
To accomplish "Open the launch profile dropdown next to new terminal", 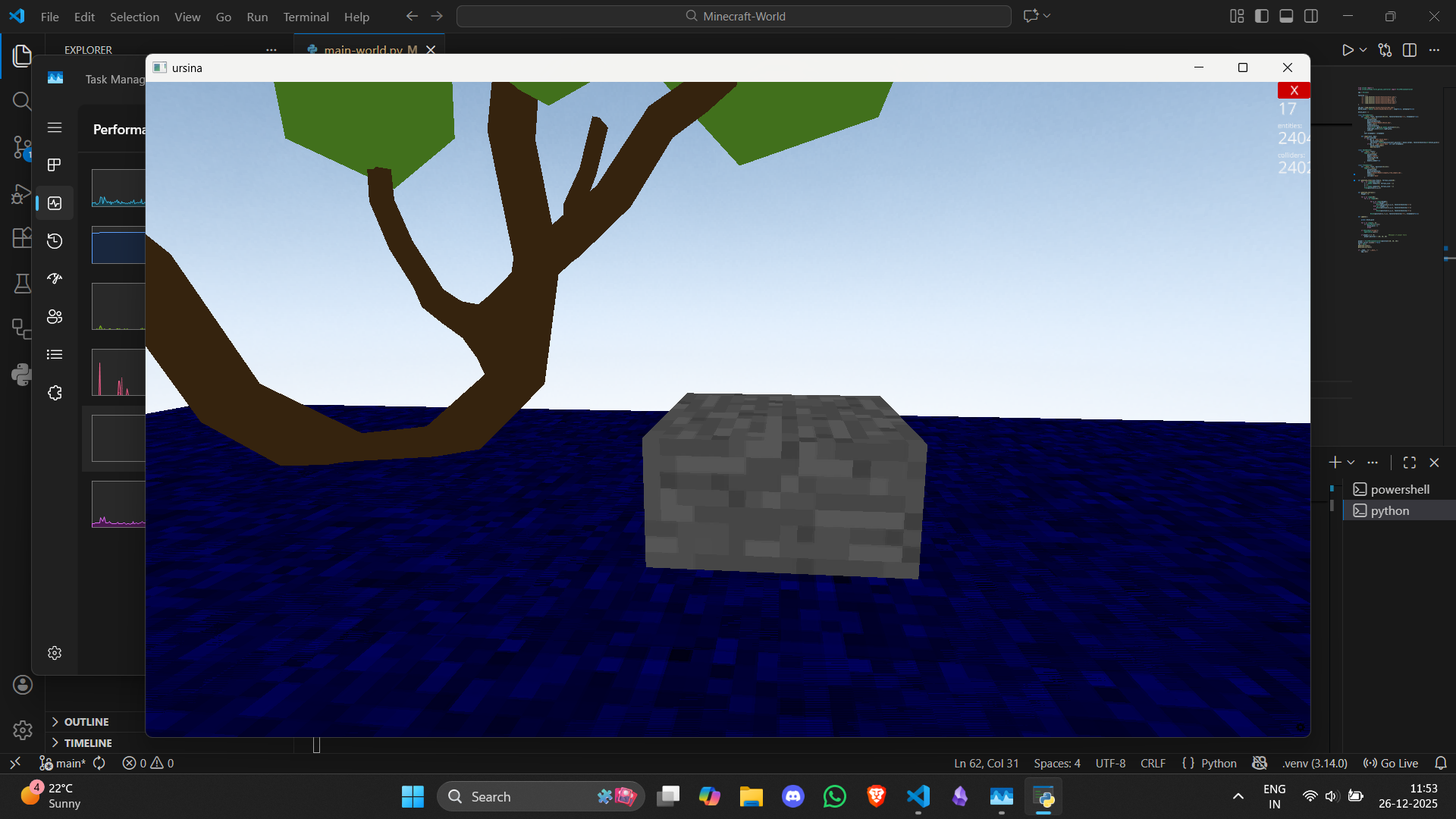I will 1350,462.
